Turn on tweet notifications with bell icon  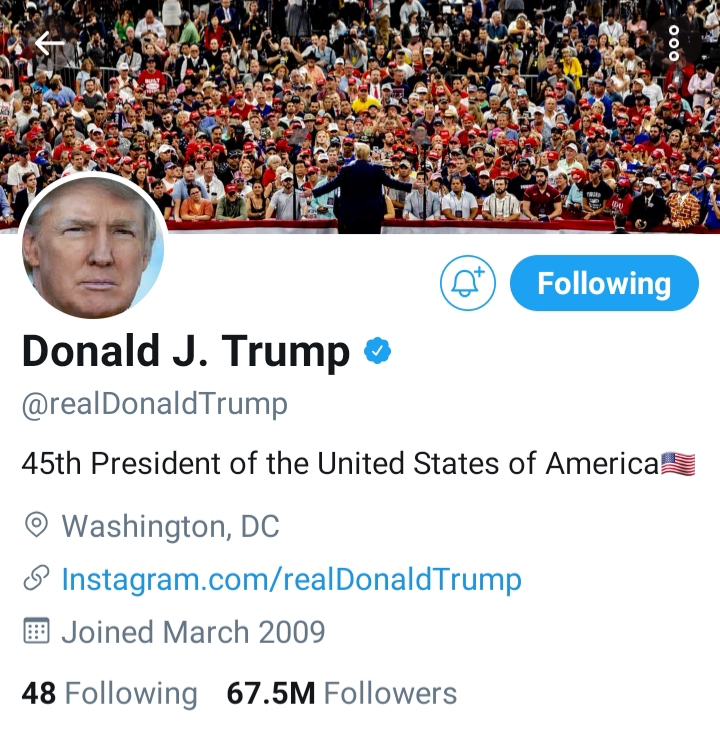[468, 283]
